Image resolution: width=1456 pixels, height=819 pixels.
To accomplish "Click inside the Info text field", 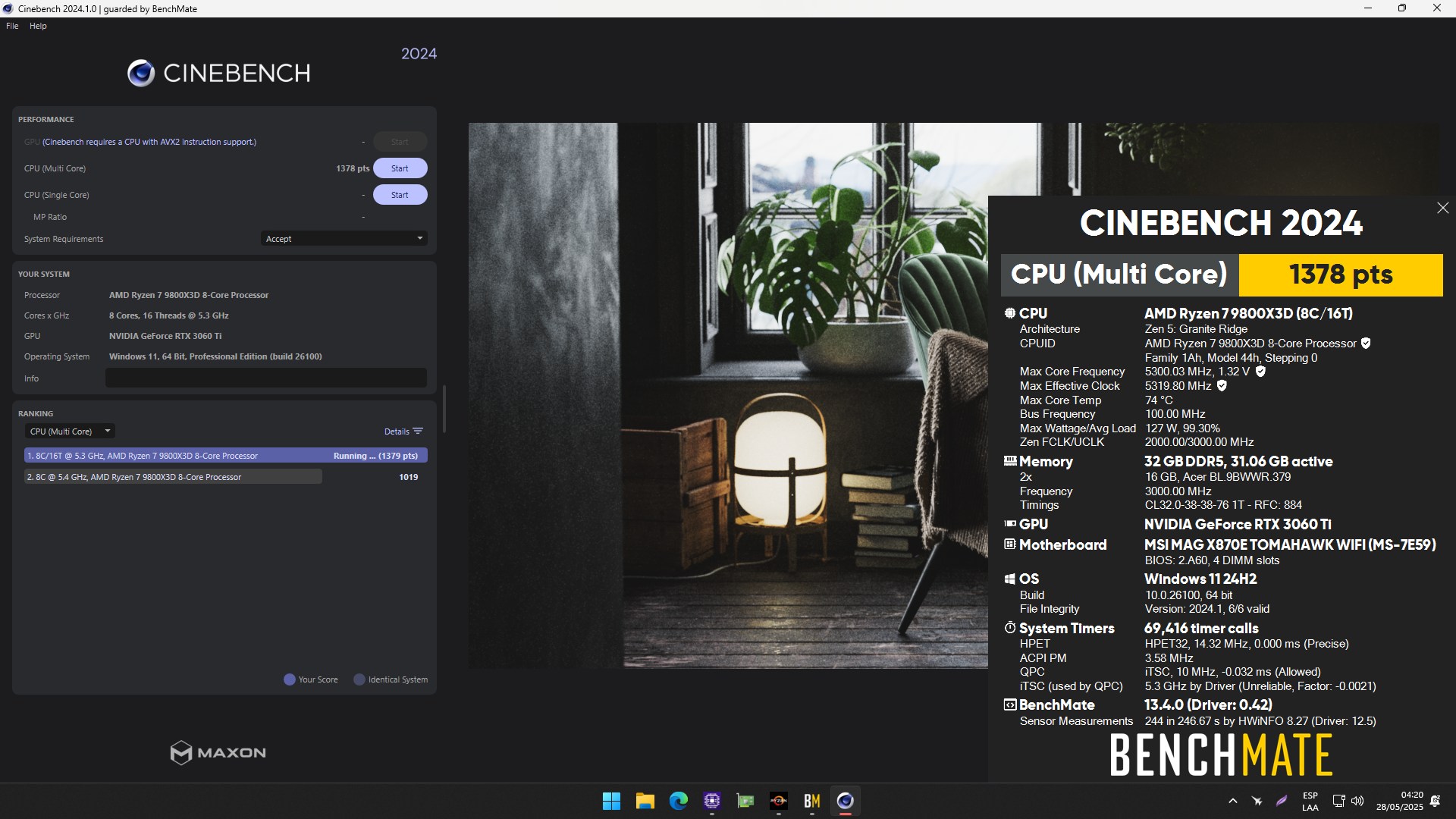I will tap(266, 378).
